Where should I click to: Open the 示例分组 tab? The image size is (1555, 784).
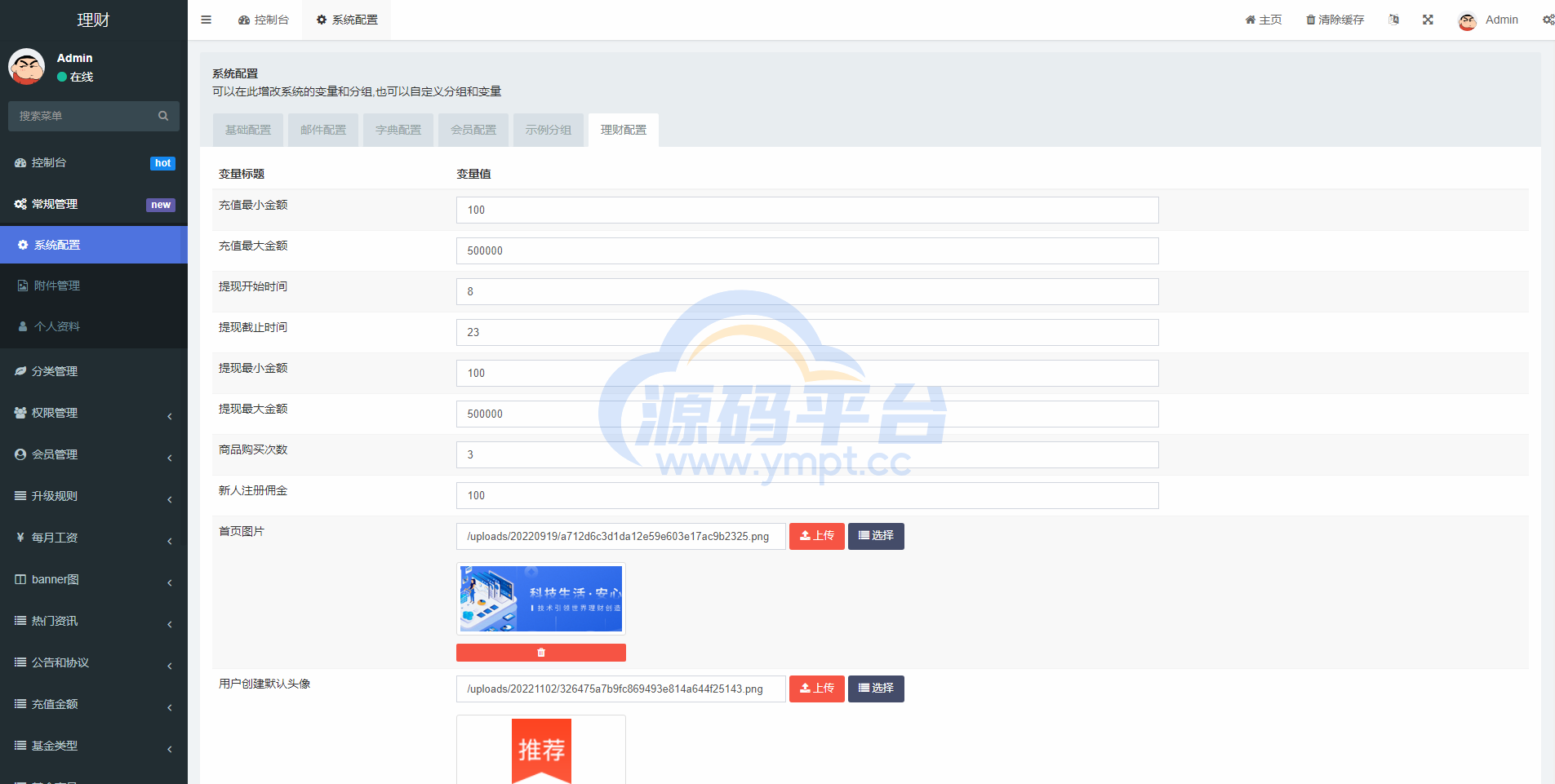549,130
